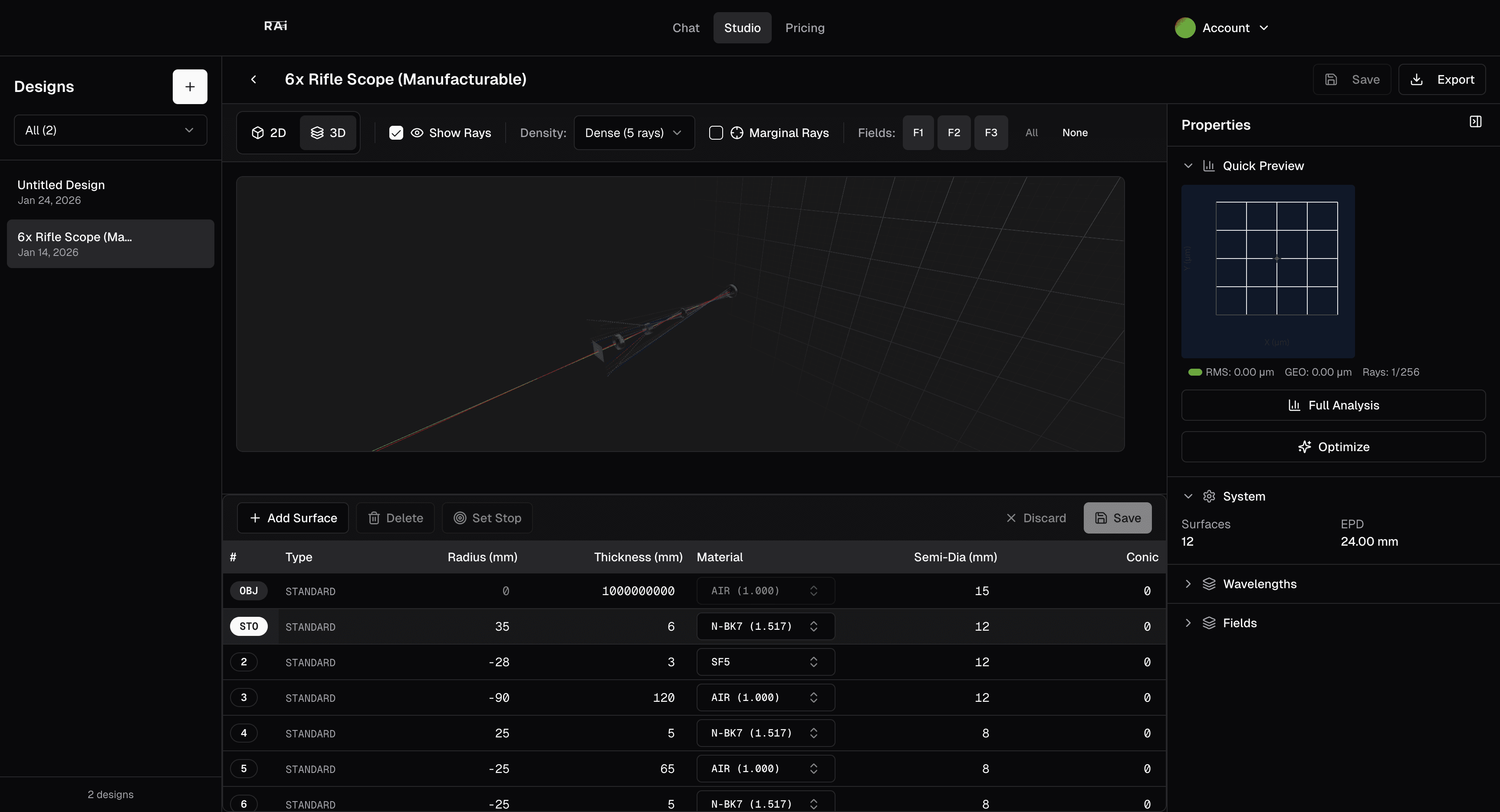The image size is (1500, 812).
Task: Open the Pricing page
Action: pos(805,27)
